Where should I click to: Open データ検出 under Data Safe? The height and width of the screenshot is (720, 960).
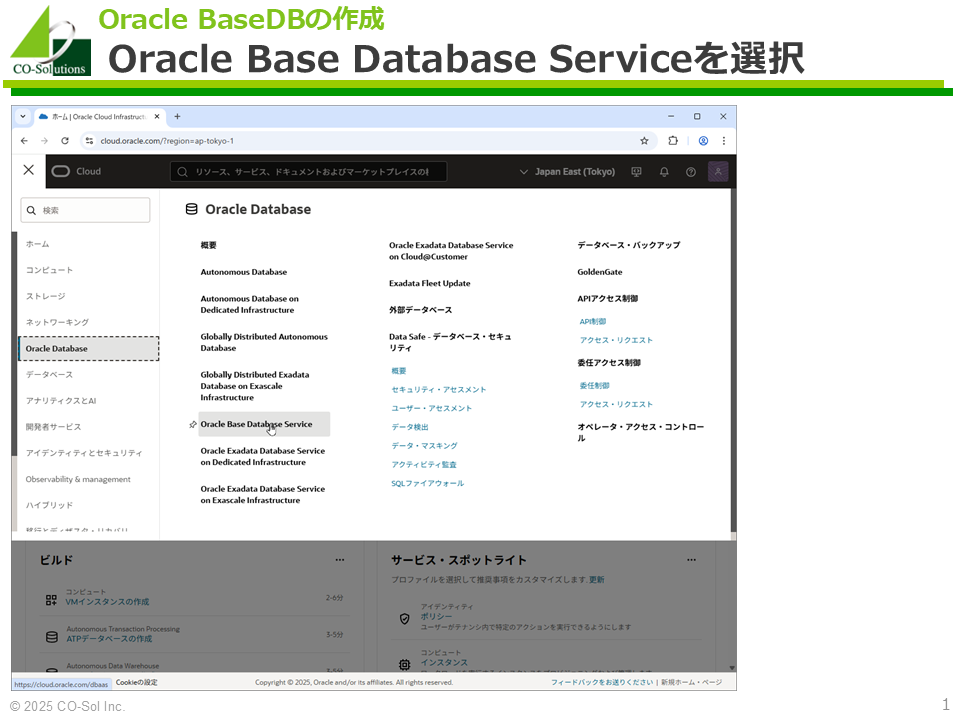click(410, 427)
